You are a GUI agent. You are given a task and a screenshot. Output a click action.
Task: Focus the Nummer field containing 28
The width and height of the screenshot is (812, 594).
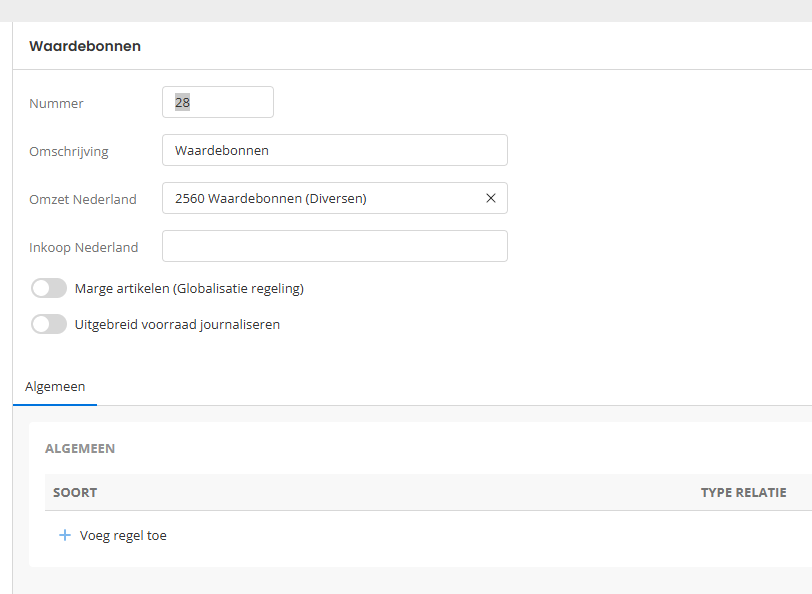coord(217,102)
